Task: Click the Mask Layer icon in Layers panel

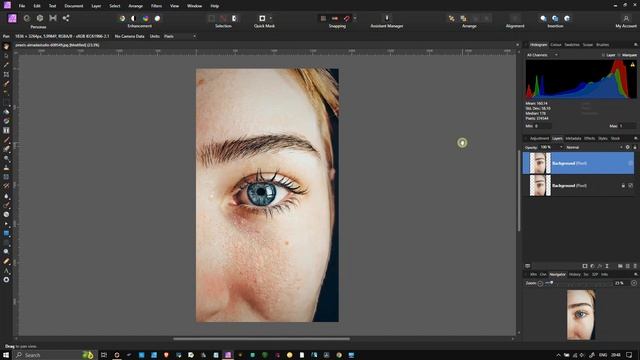Action: [x=585, y=266]
